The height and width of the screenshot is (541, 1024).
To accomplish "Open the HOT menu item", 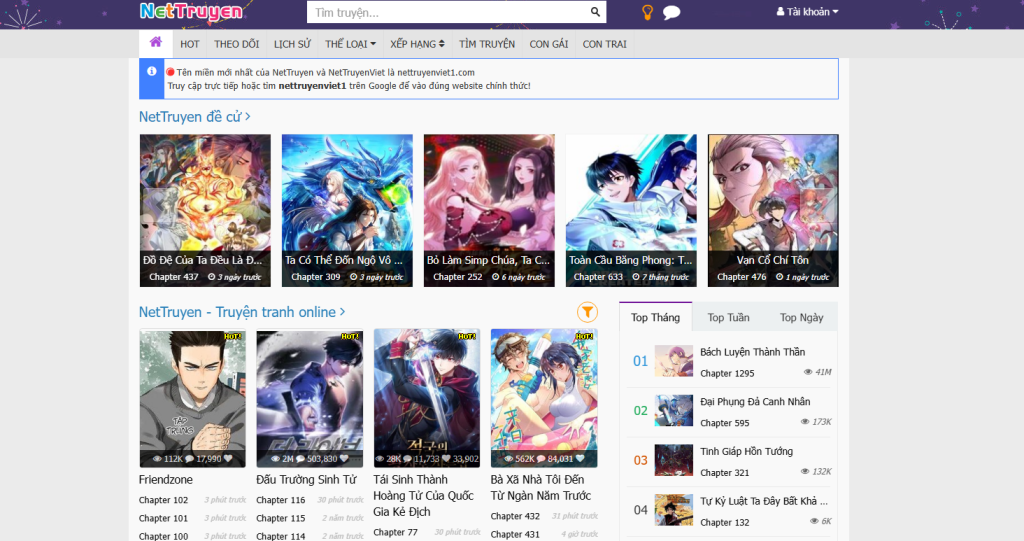I will 190,44.
